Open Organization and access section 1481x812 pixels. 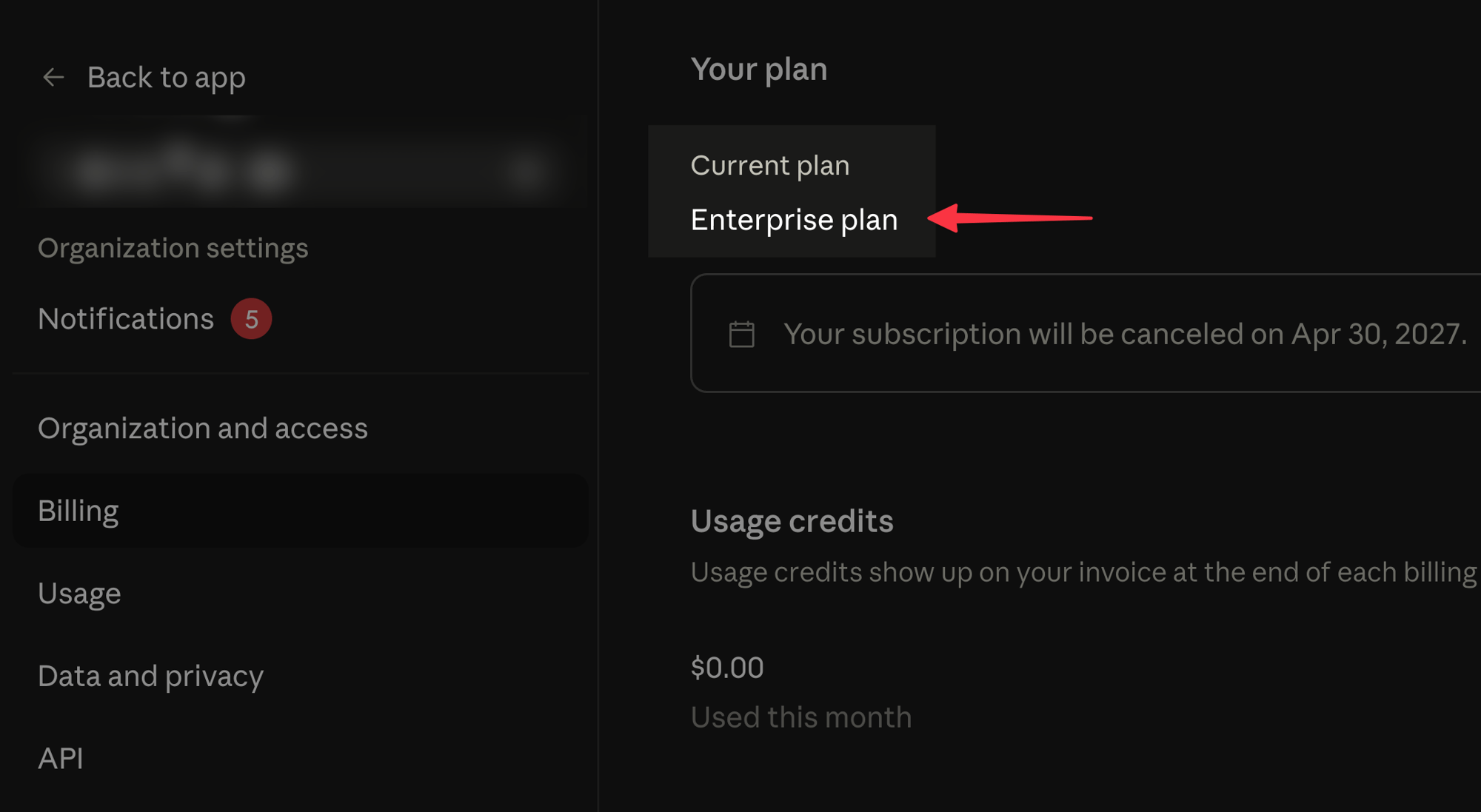pyautogui.click(x=203, y=429)
